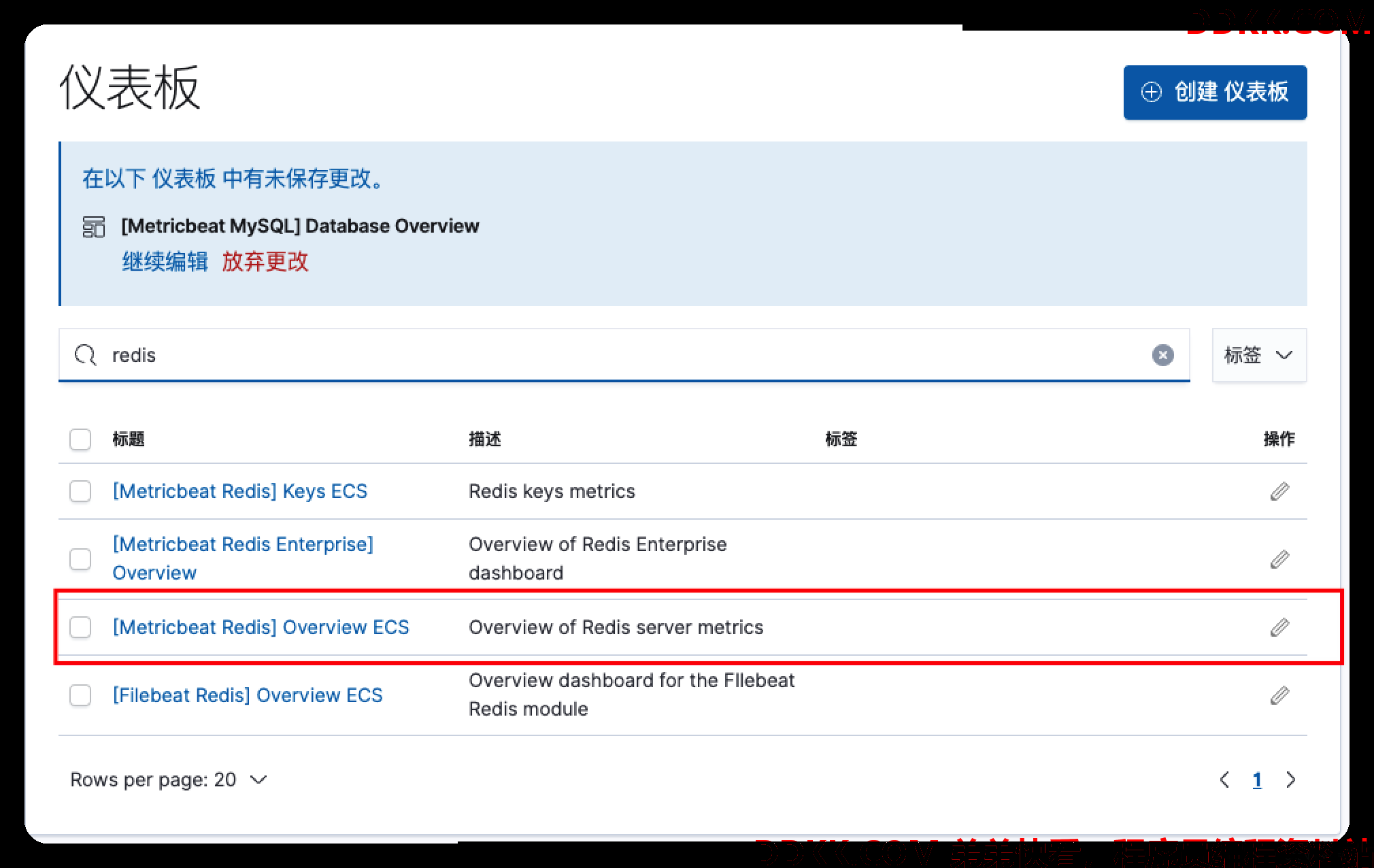This screenshot has width=1374, height=868.
Task: Edit Filebeat Redis Overview ECS pencil icon
Action: (x=1279, y=695)
